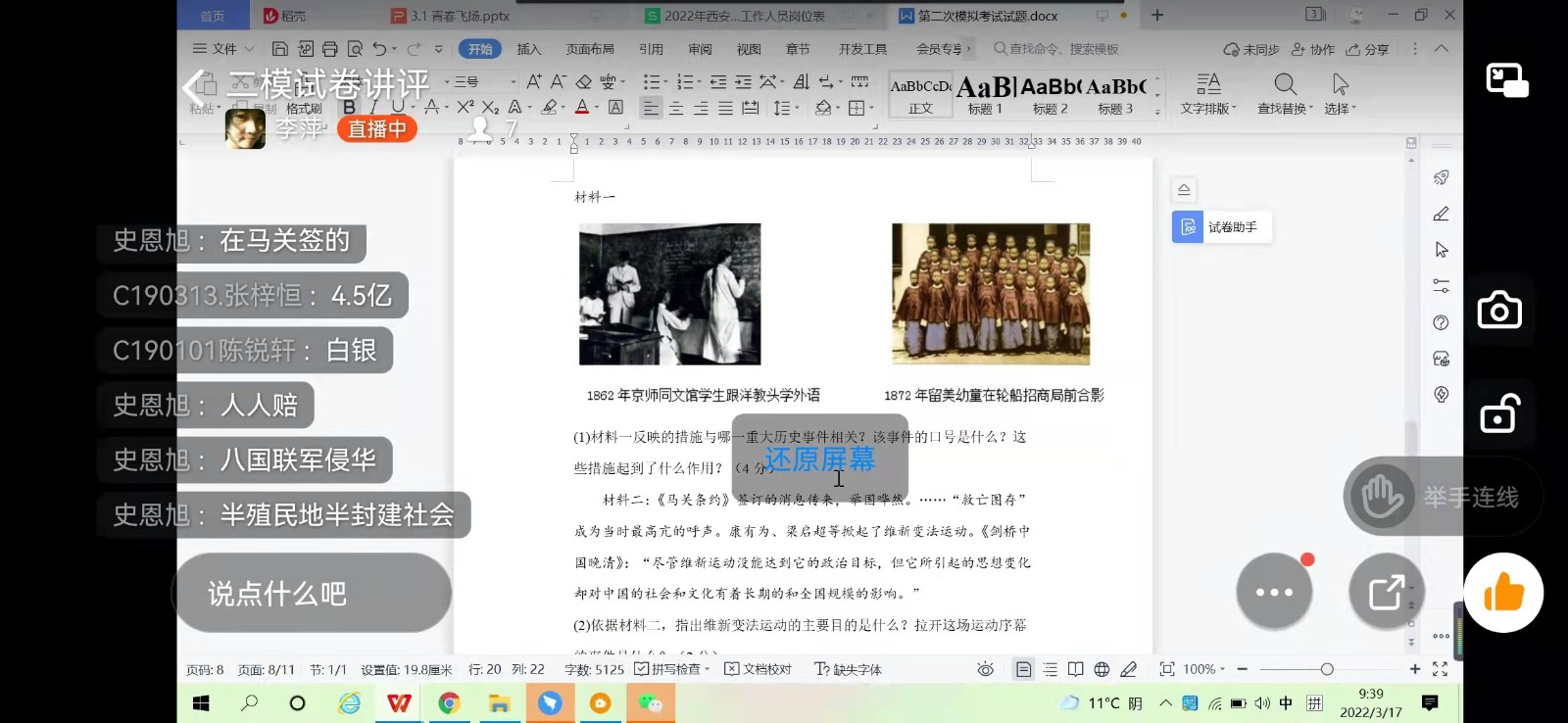Click the save document icon
This screenshot has height=723, width=1568.
280,49
